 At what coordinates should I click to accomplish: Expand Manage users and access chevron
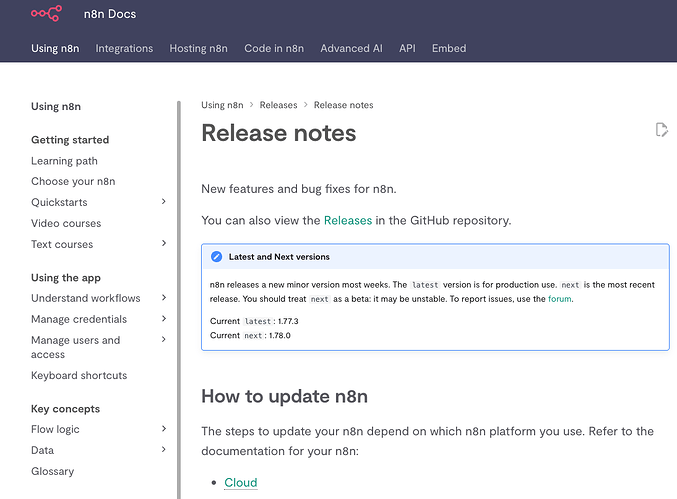pos(164,340)
